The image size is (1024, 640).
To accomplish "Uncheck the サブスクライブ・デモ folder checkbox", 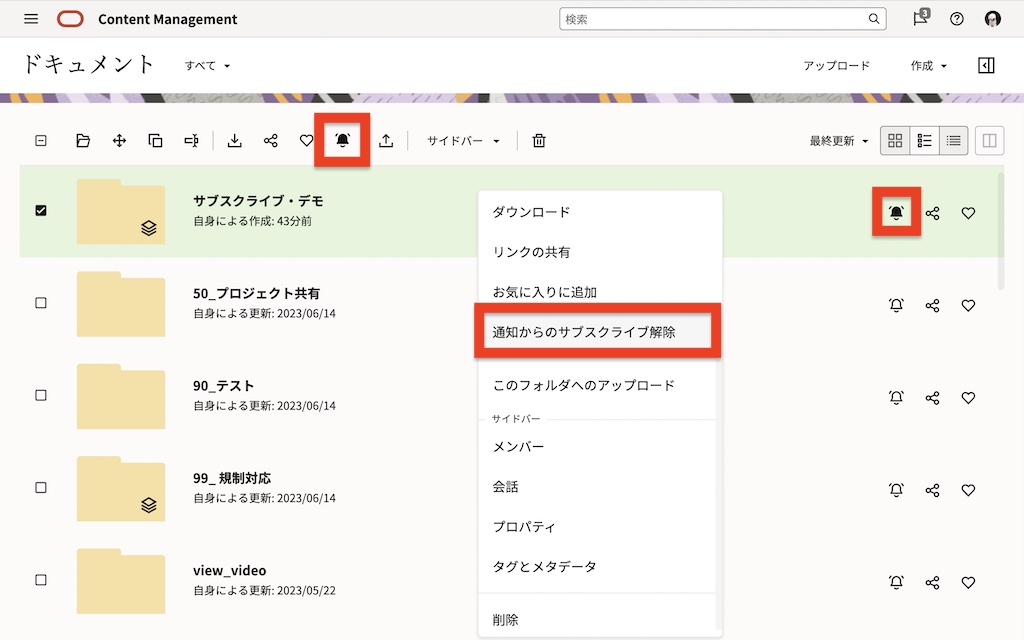I will coord(41,211).
